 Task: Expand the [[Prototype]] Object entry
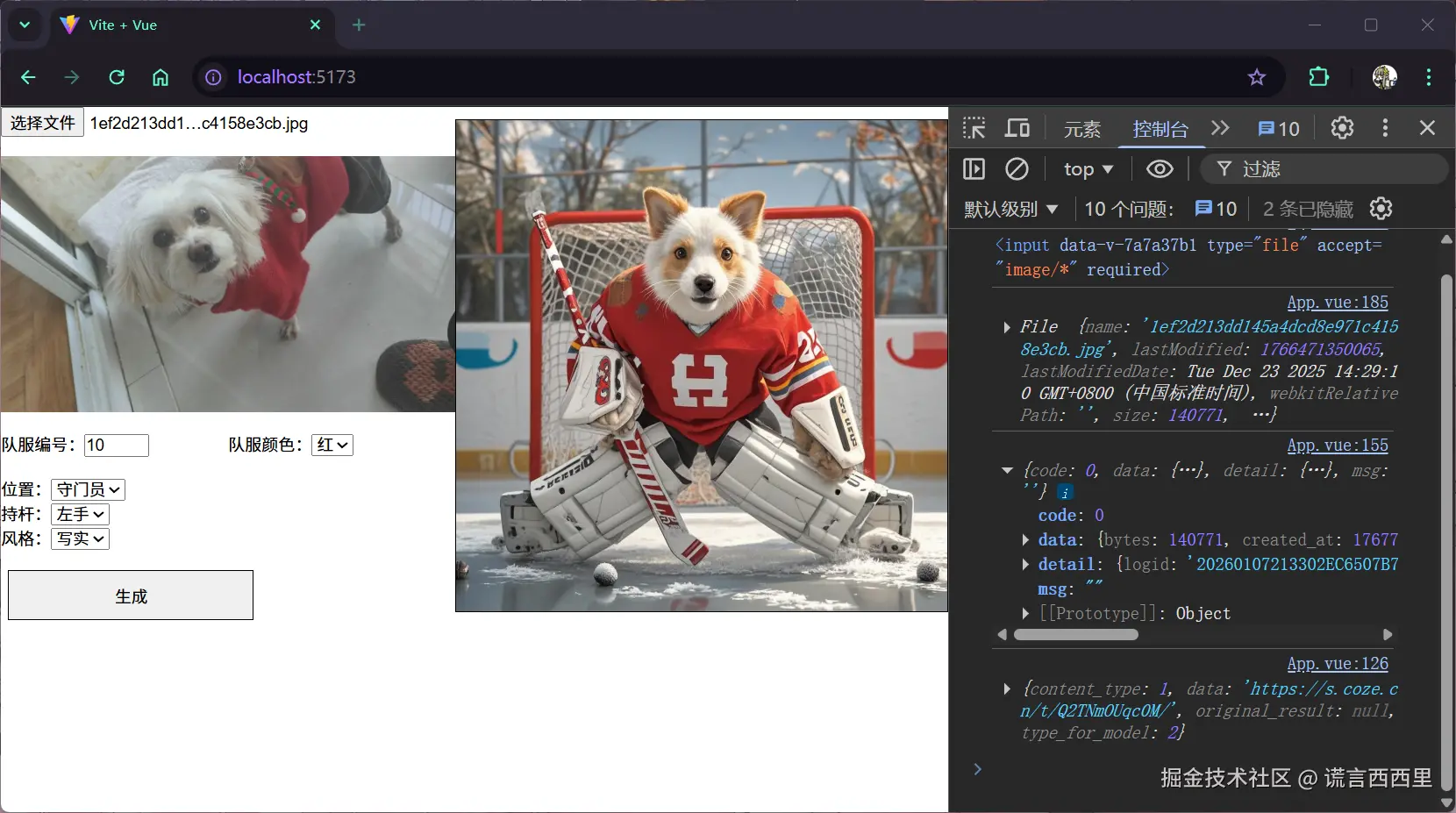[1025, 613]
